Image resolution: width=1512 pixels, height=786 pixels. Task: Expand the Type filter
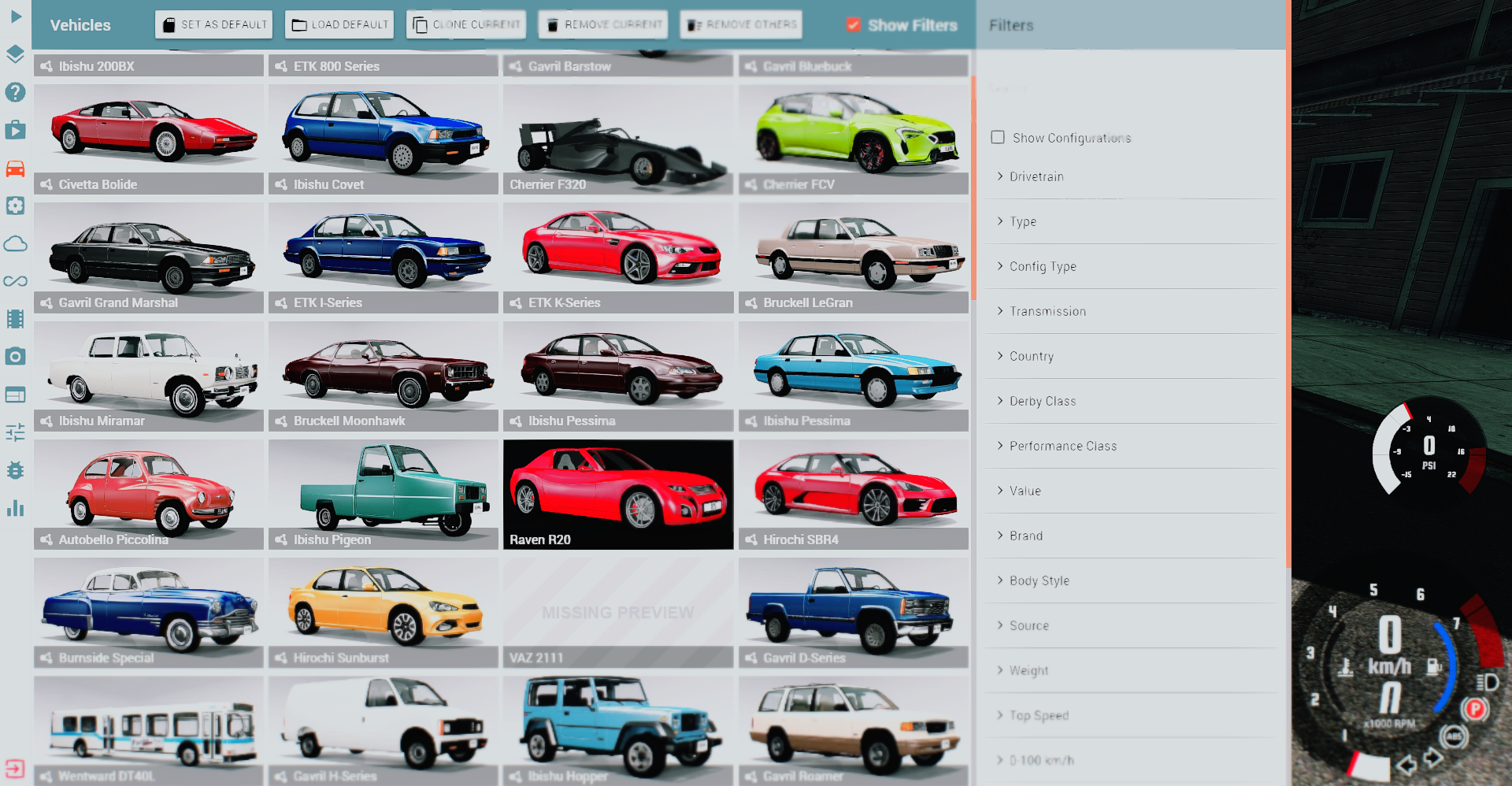click(x=1131, y=221)
